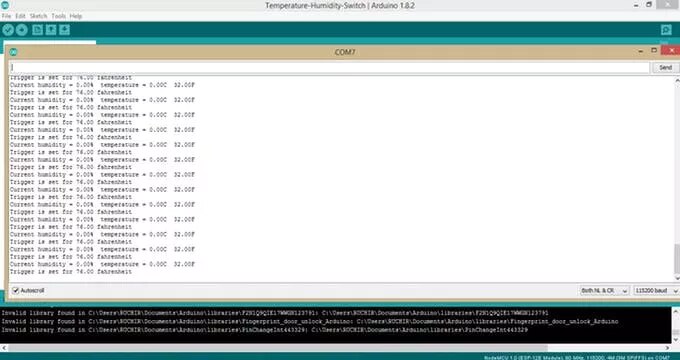Image resolution: width=680 pixels, height=360 pixels.
Task: Click the Upload sketch arrow icon
Action: tap(22, 30)
